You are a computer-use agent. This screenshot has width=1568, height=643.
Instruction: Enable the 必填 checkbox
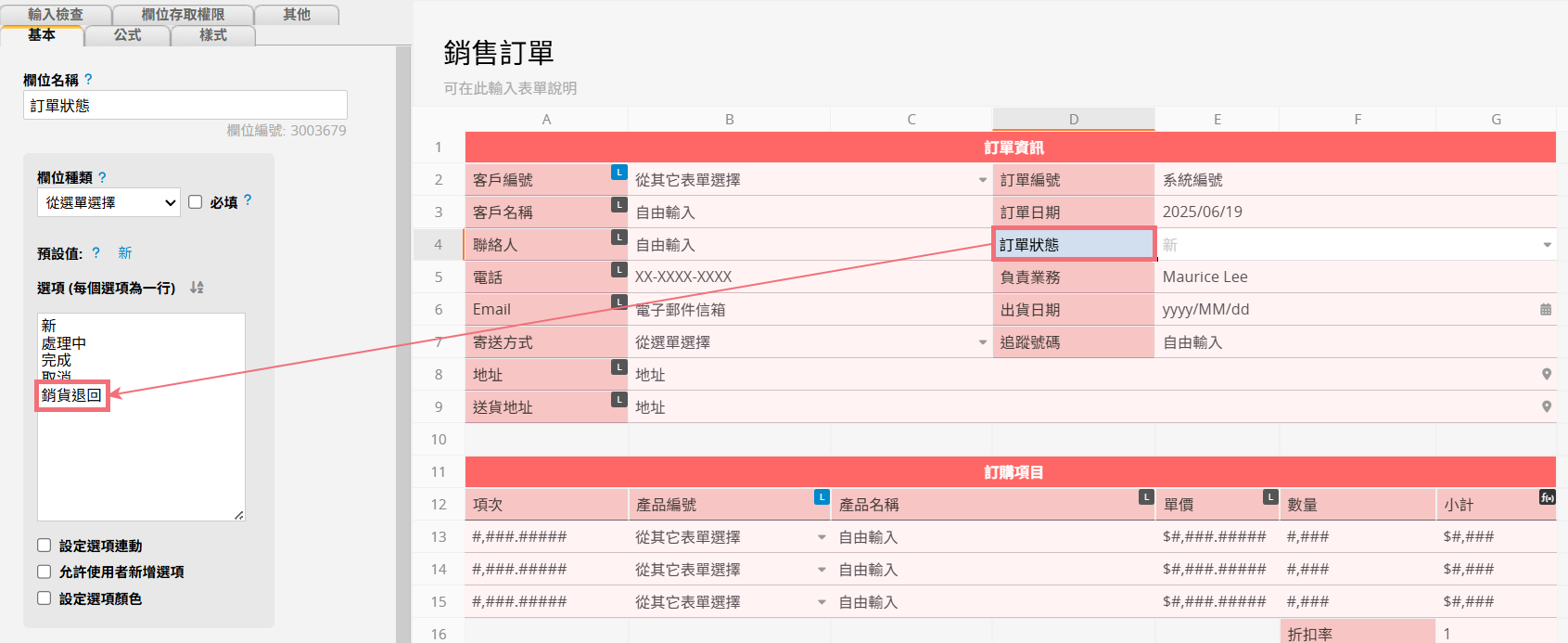[x=196, y=202]
